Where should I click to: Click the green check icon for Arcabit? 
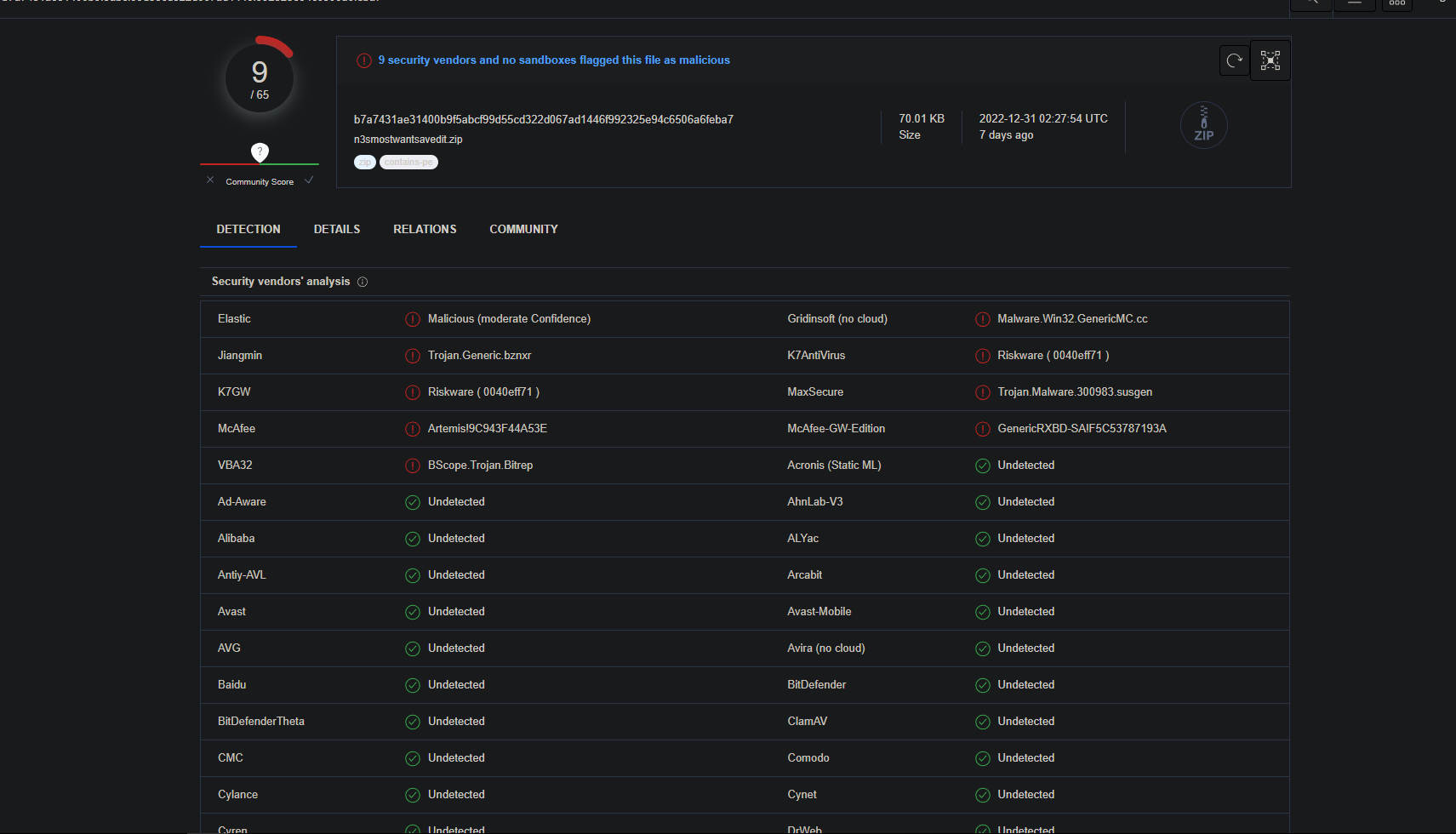click(x=983, y=575)
